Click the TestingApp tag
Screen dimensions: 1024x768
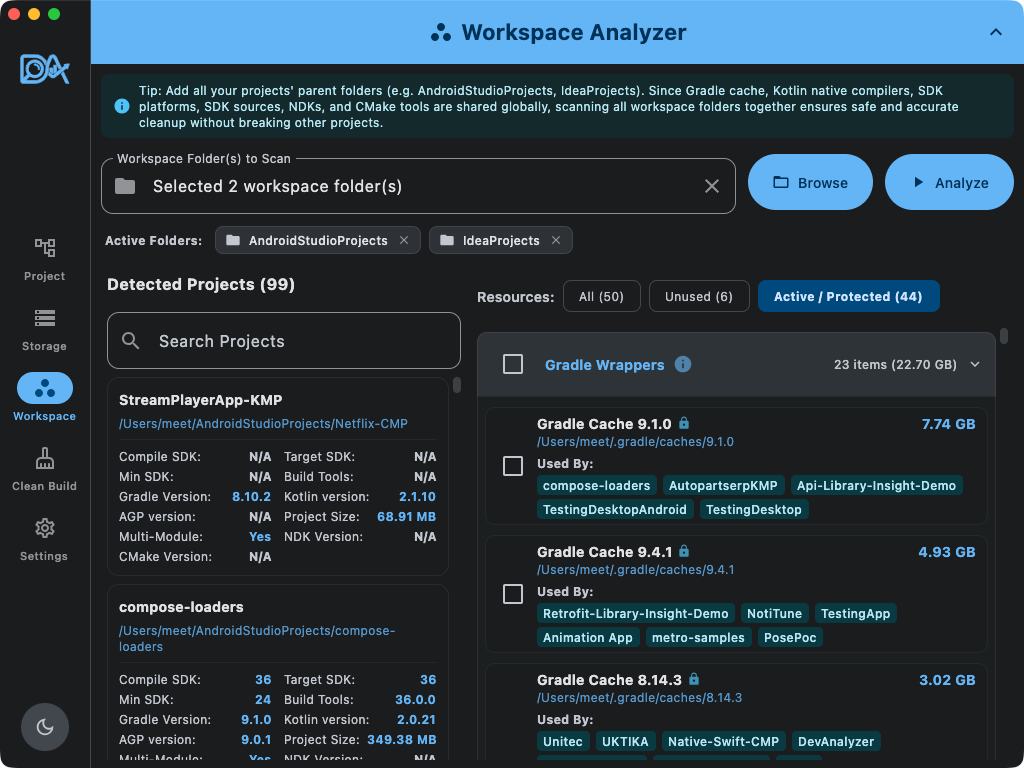(856, 614)
